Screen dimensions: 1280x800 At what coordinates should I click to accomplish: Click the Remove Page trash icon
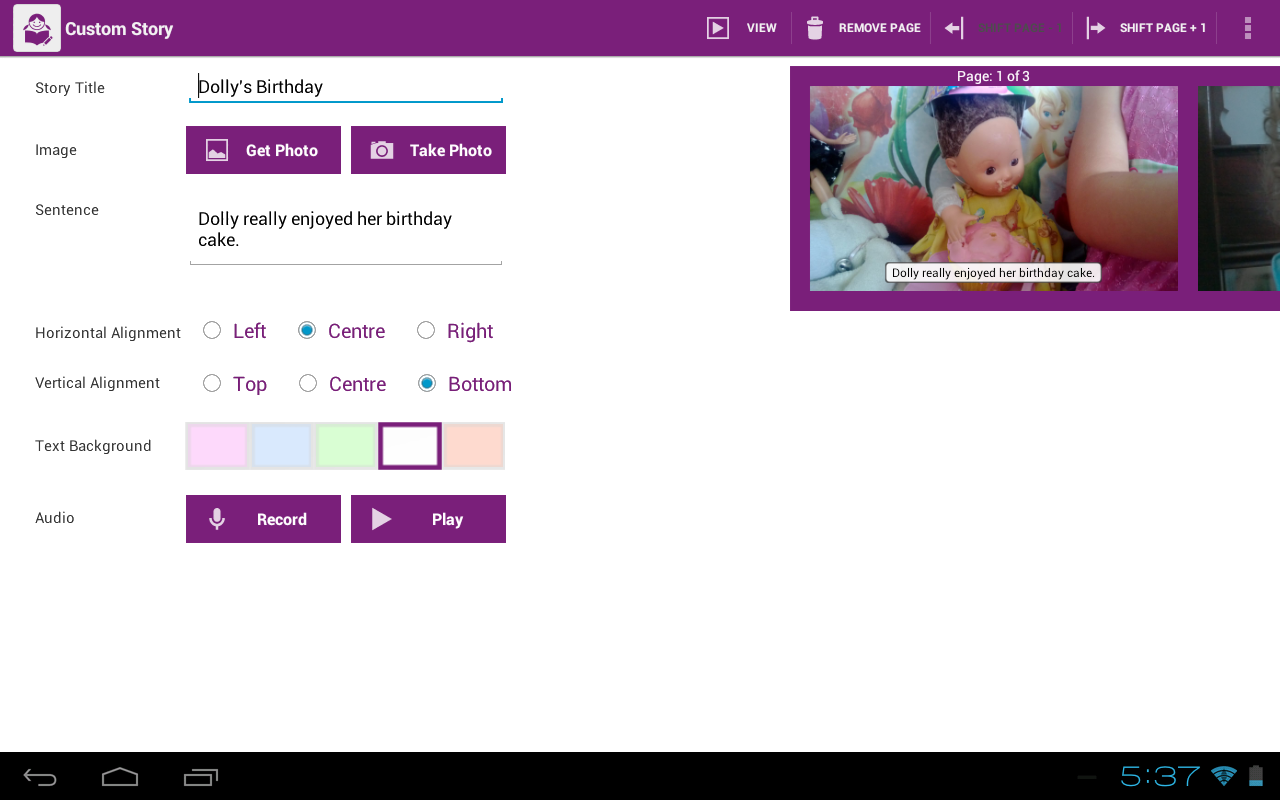815,28
